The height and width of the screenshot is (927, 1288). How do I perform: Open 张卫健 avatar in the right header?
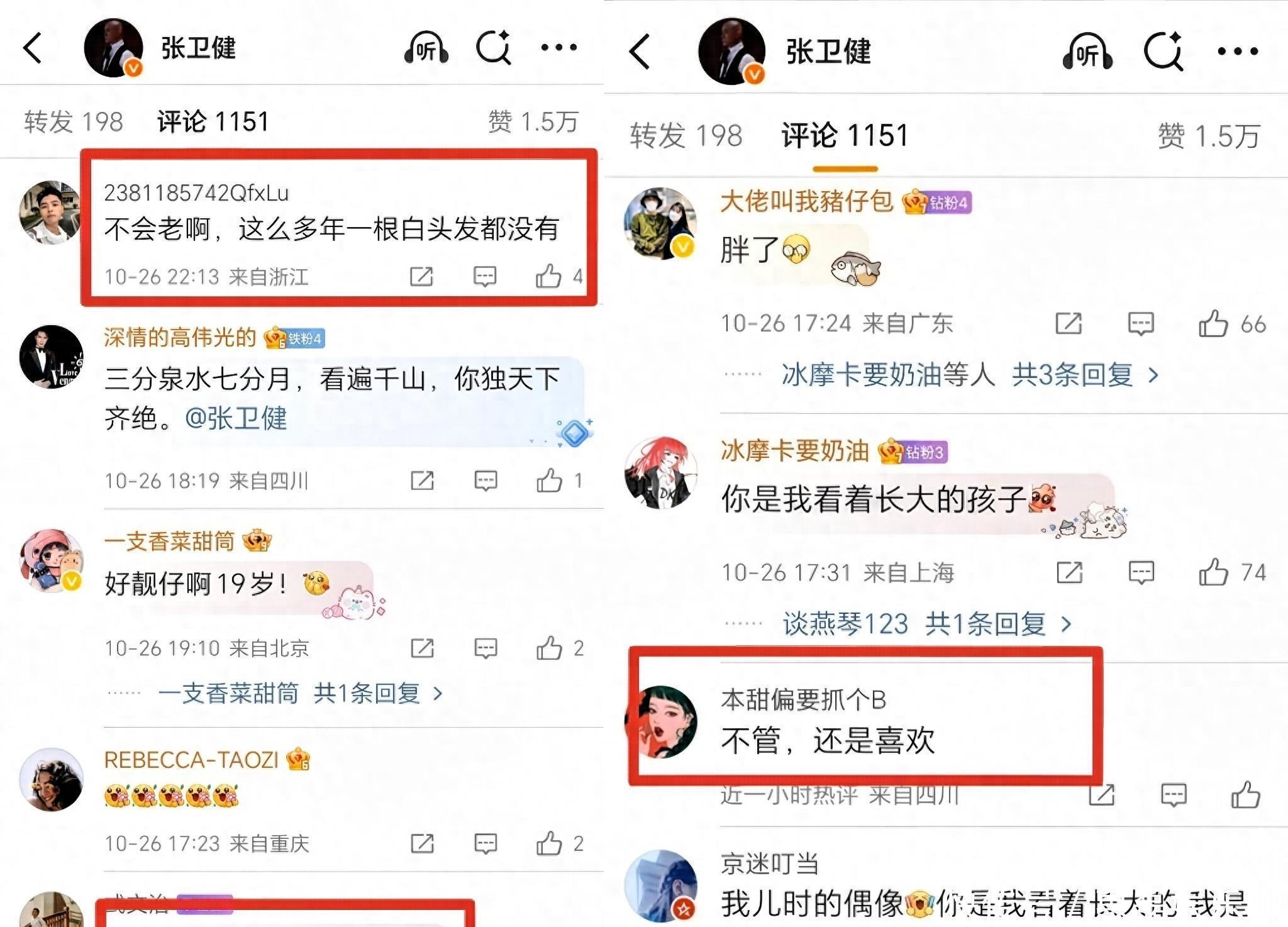(x=731, y=52)
